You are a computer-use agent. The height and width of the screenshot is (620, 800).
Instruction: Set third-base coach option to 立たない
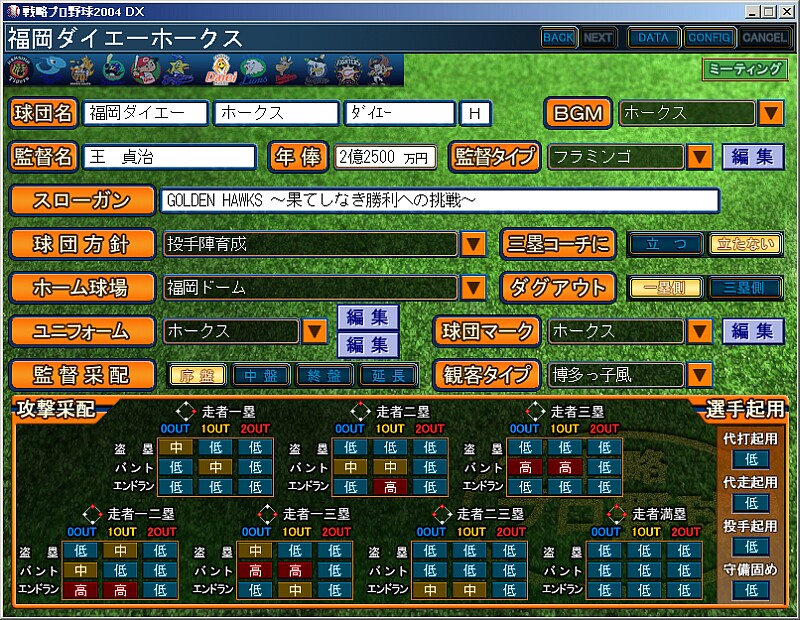point(745,244)
